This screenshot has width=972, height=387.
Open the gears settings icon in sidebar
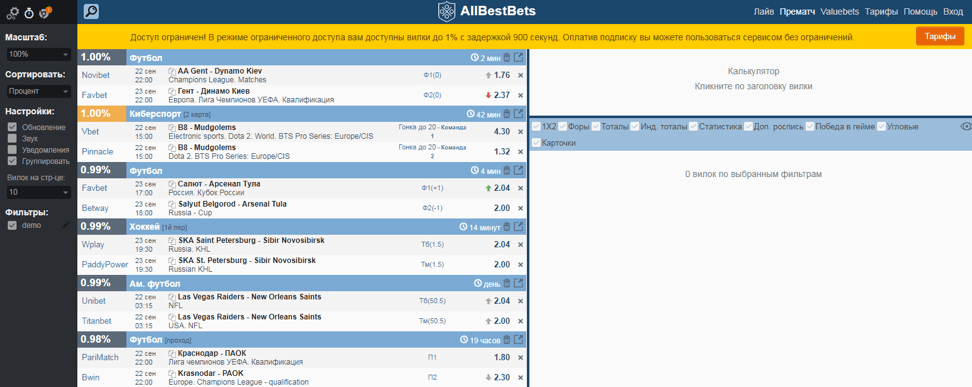[x=13, y=12]
